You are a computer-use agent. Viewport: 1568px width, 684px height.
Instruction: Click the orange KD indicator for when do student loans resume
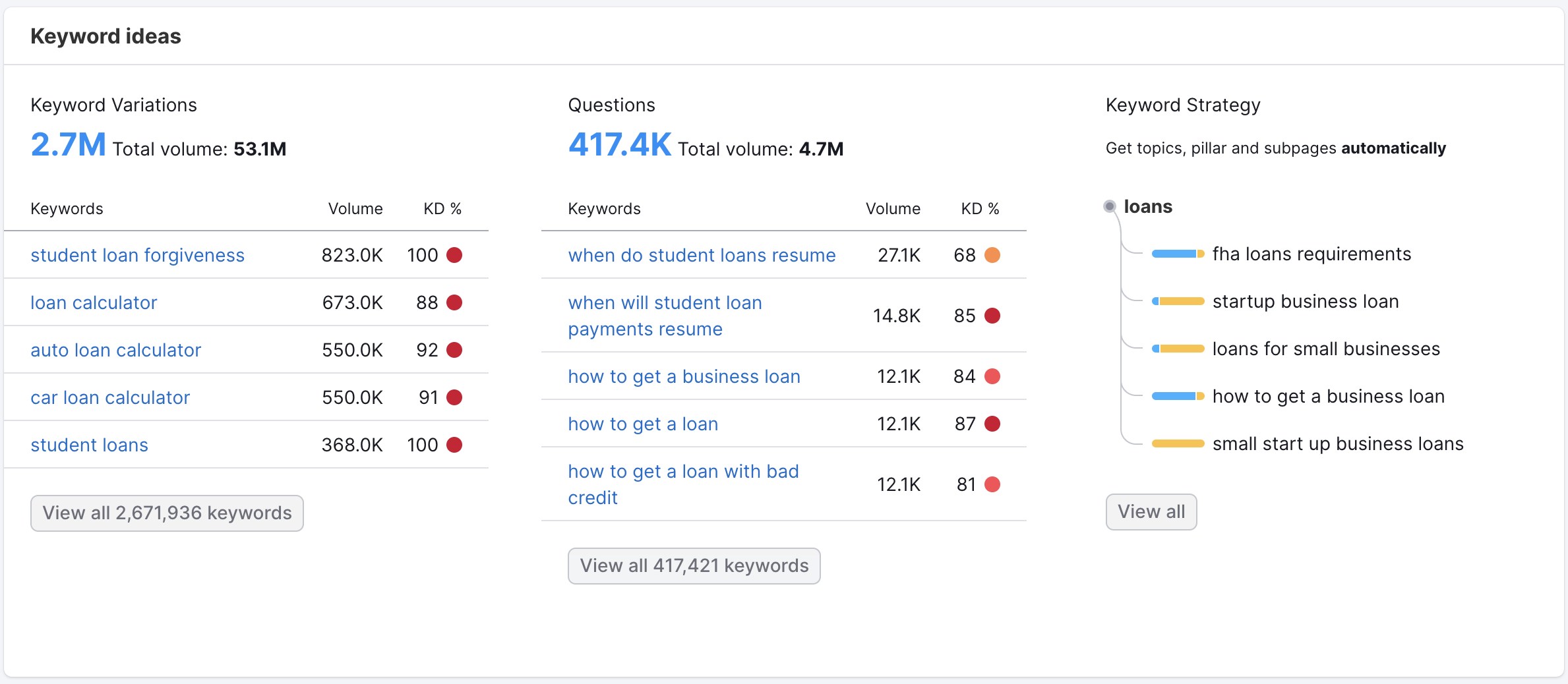click(x=992, y=255)
